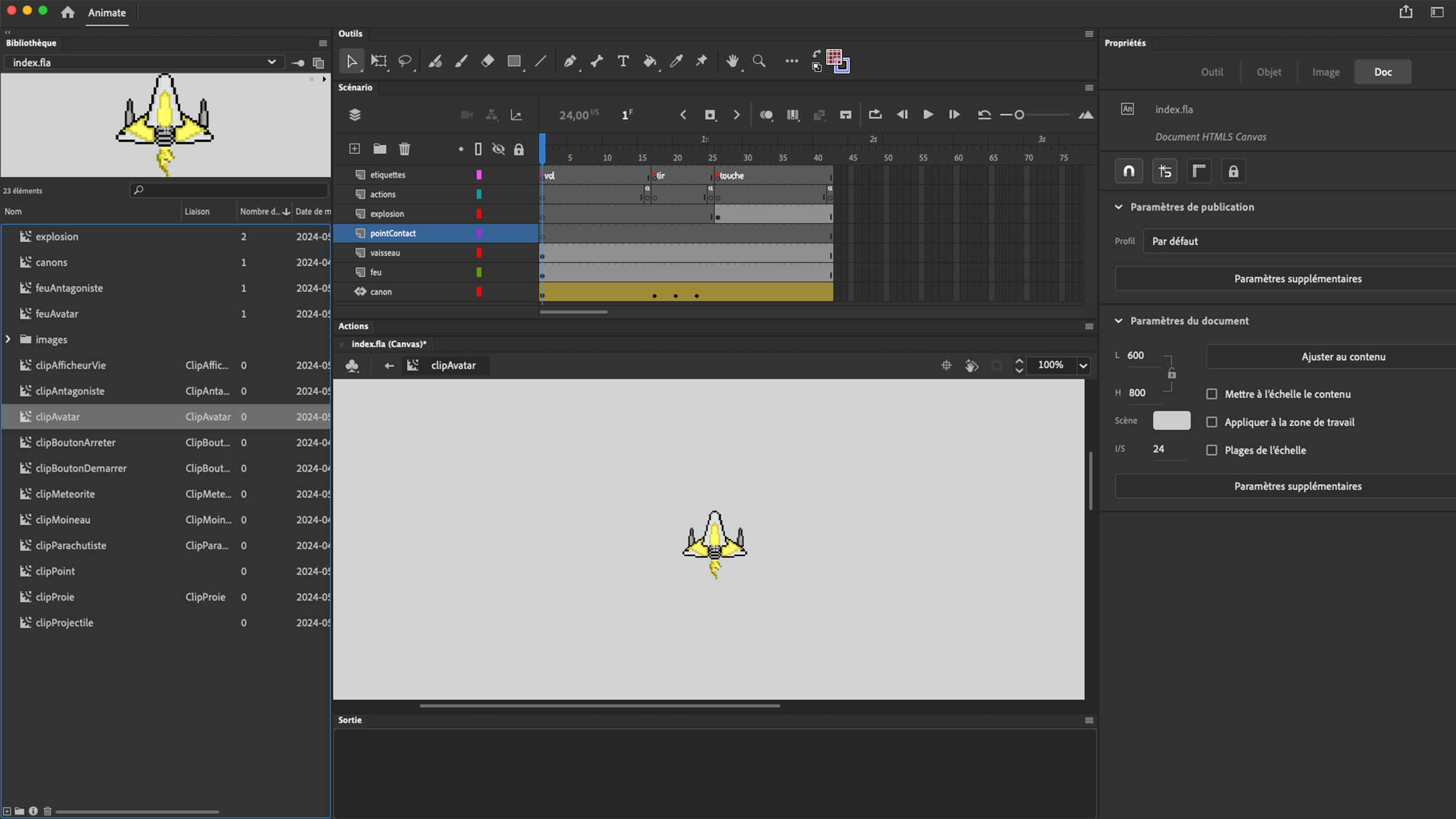The width and height of the screenshot is (1456, 819).
Task: Check Appliquer à la zone de travail
Action: coord(1212,422)
